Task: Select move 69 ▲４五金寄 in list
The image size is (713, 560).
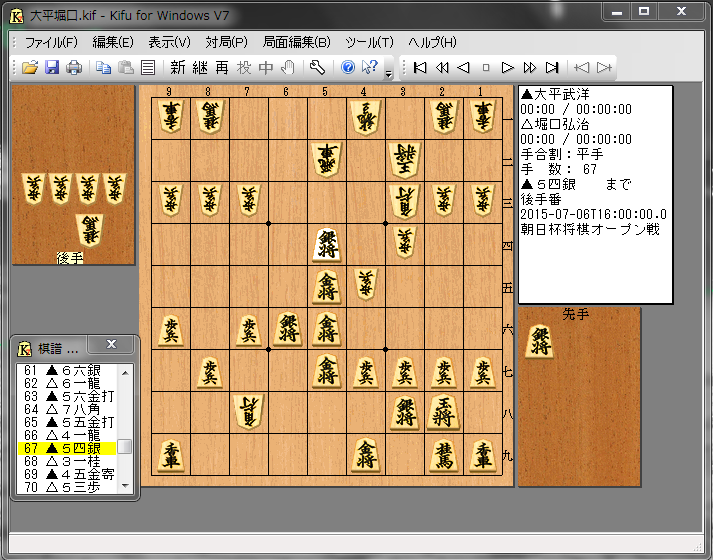Action: [68, 474]
